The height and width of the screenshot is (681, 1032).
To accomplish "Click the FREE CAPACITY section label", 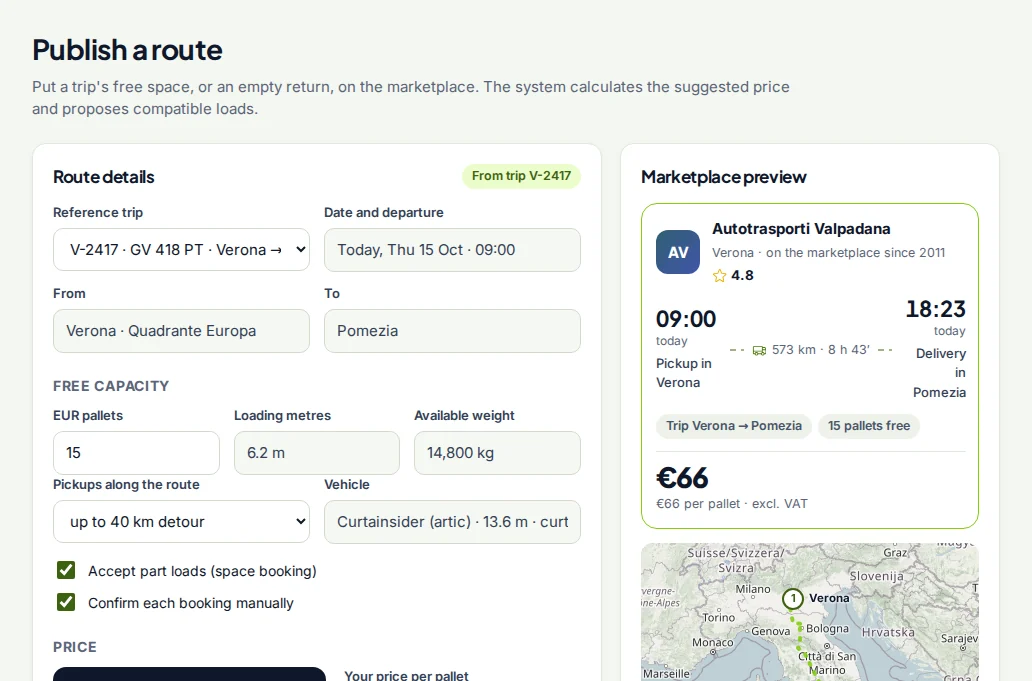I will coord(111,386).
